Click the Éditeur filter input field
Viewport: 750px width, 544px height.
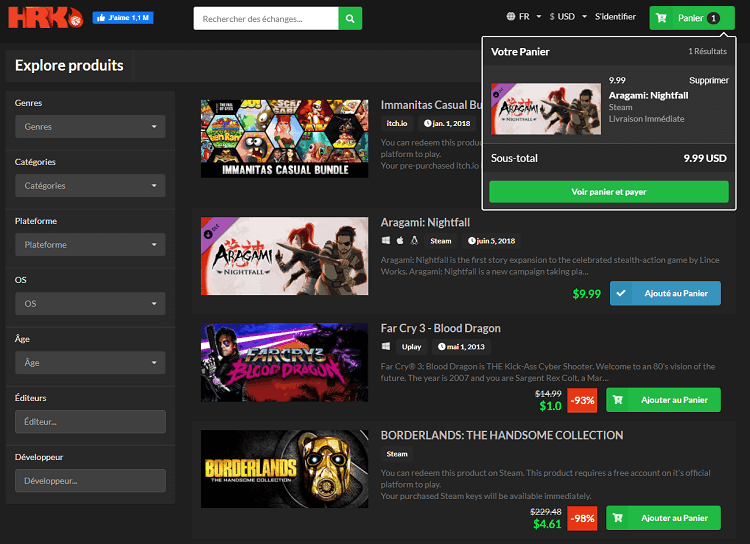pos(90,422)
